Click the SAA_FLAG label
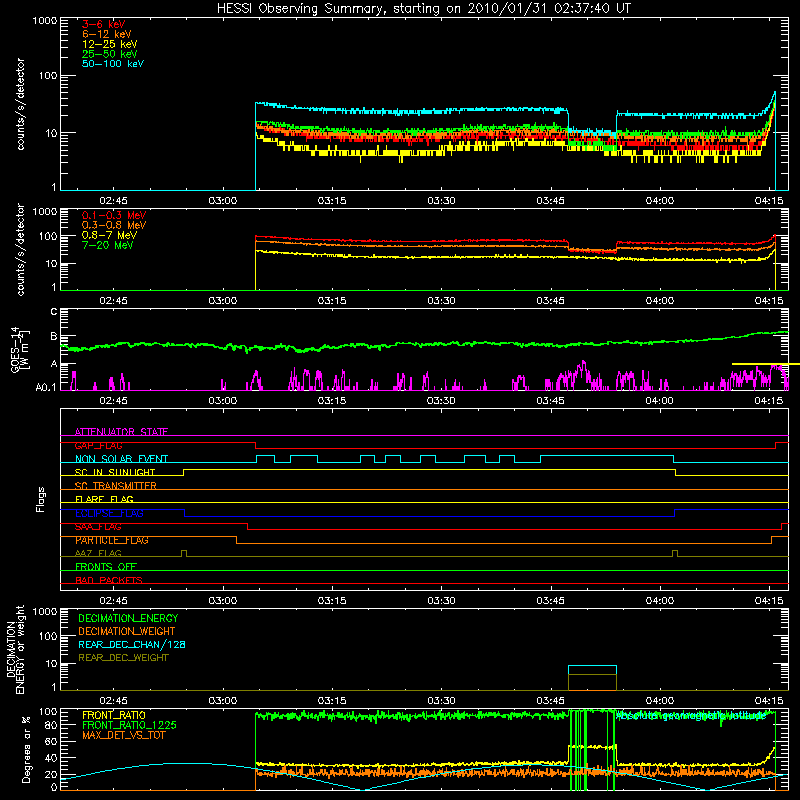This screenshot has height=800, width=800. tap(98, 527)
